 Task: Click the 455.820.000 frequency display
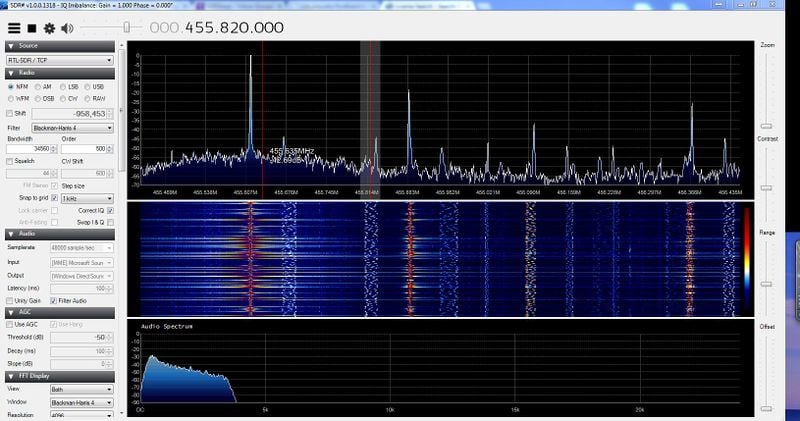(x=217, y=28)
